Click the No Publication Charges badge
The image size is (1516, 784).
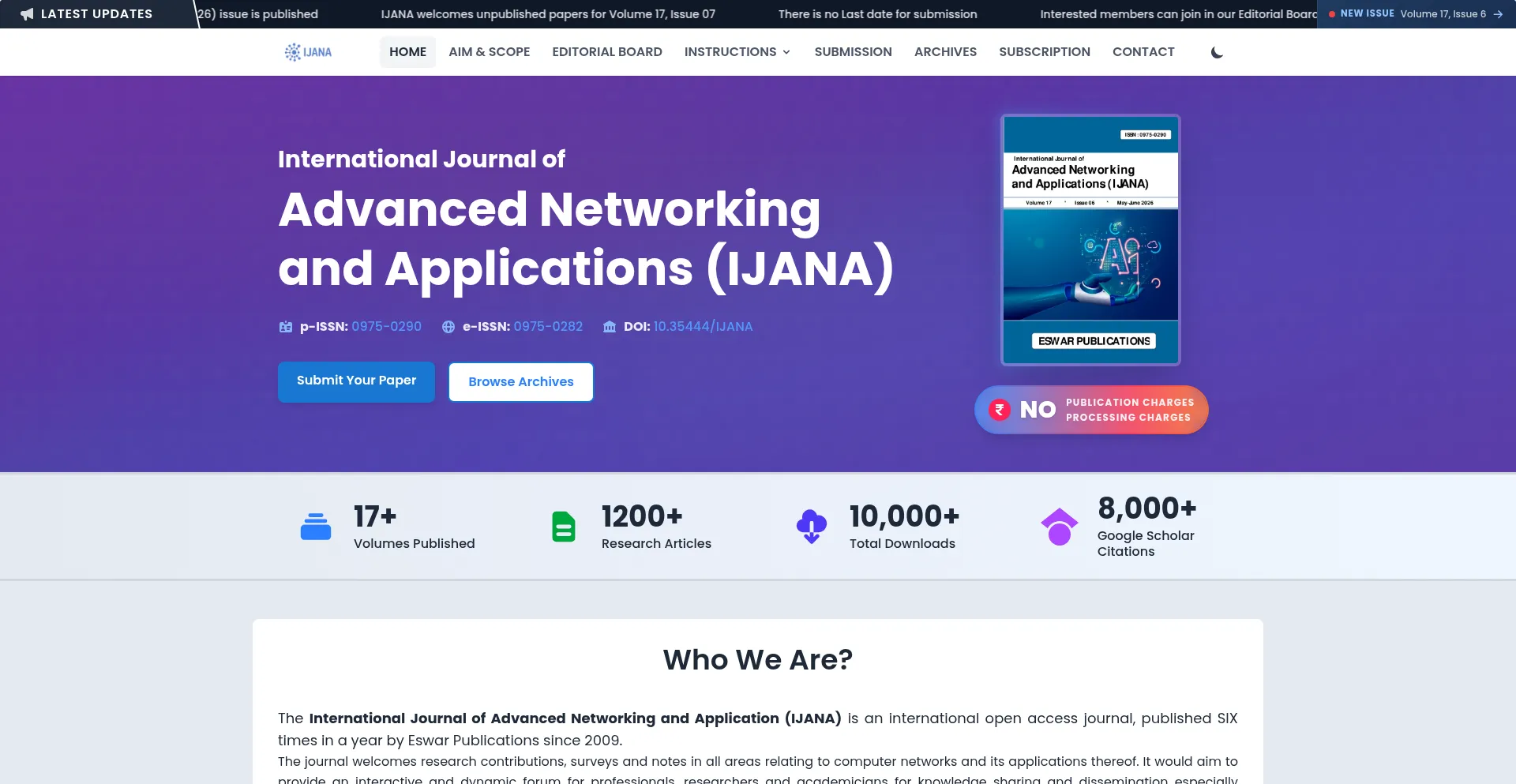point(1091,410)
